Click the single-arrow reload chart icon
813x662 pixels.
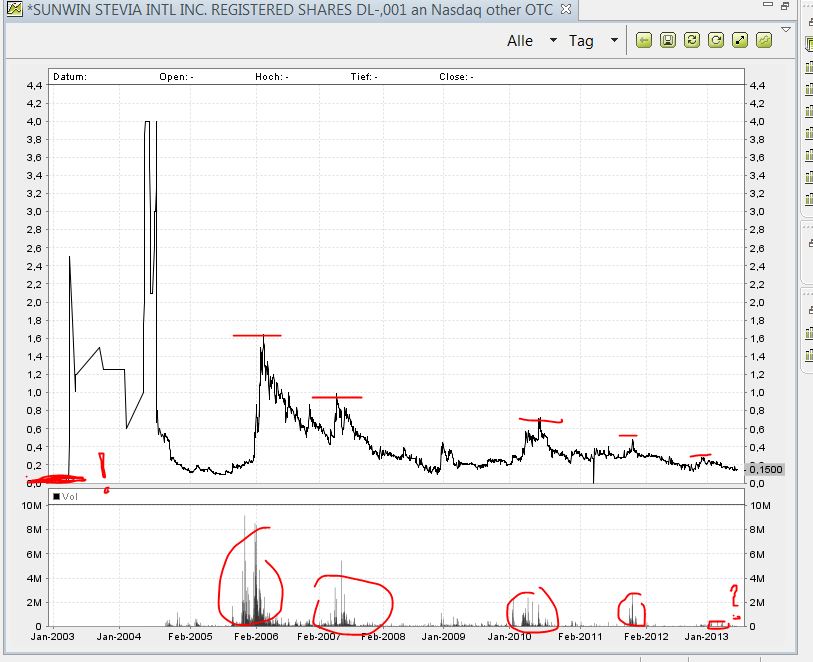pyautogui.click(x=716, y=40)
